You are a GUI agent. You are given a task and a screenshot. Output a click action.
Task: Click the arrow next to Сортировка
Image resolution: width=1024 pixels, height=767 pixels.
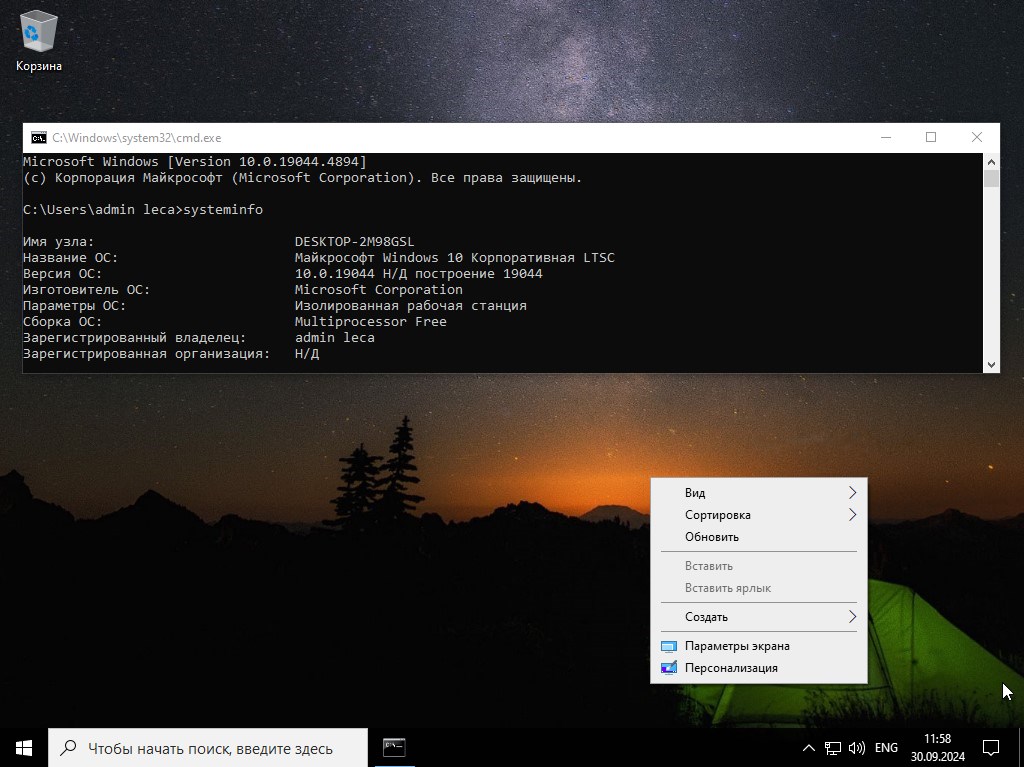coord(852,515)
